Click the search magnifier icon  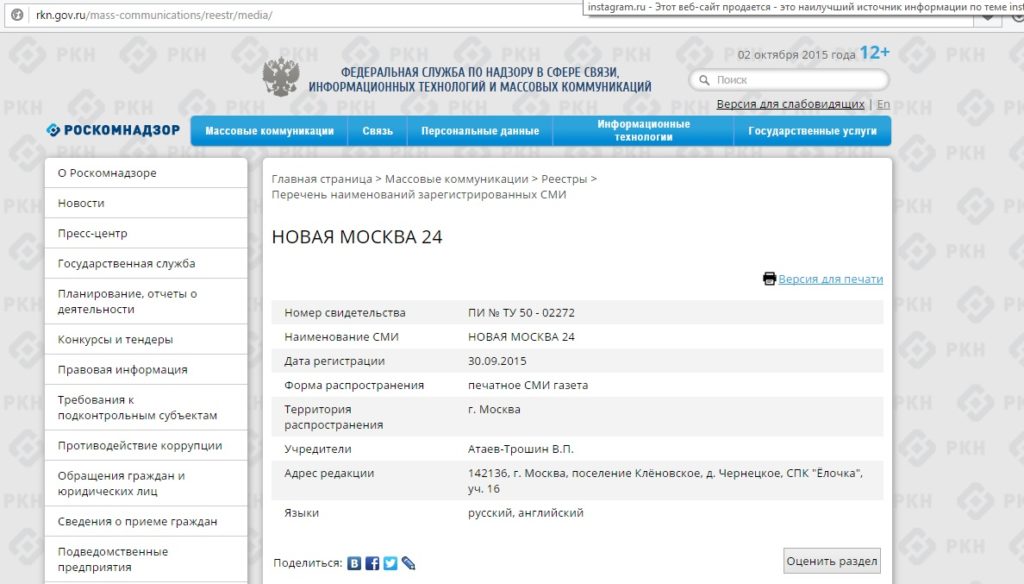coord(704,80)
